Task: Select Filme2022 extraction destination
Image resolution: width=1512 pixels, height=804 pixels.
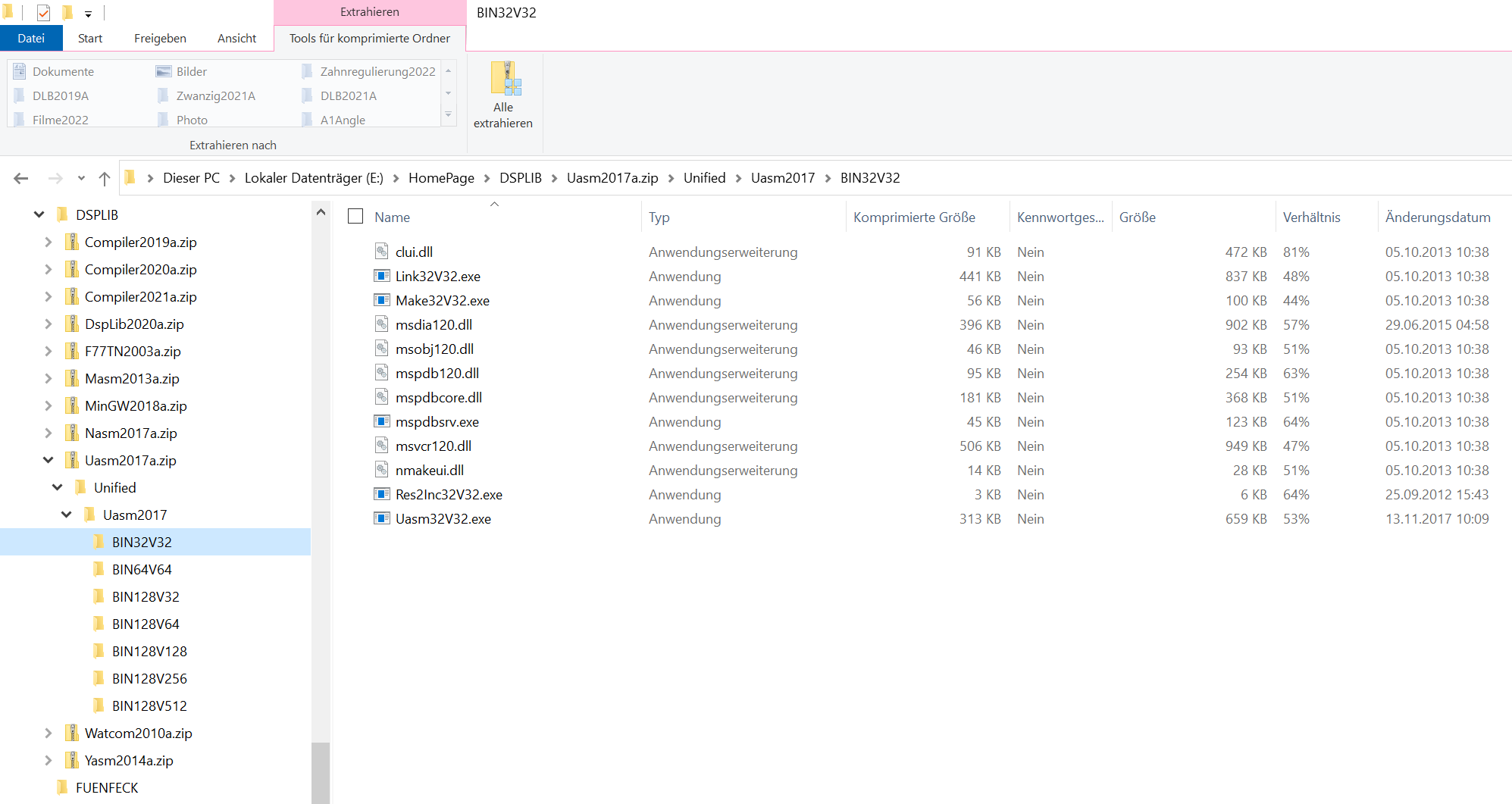Action: 52,120
